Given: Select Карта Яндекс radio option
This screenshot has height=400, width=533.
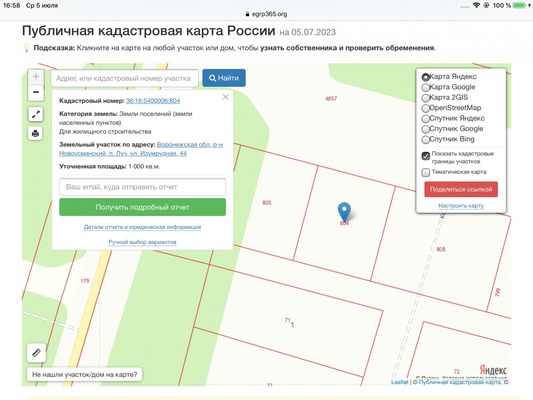Looking at the screenshot, I should [425, 77].
